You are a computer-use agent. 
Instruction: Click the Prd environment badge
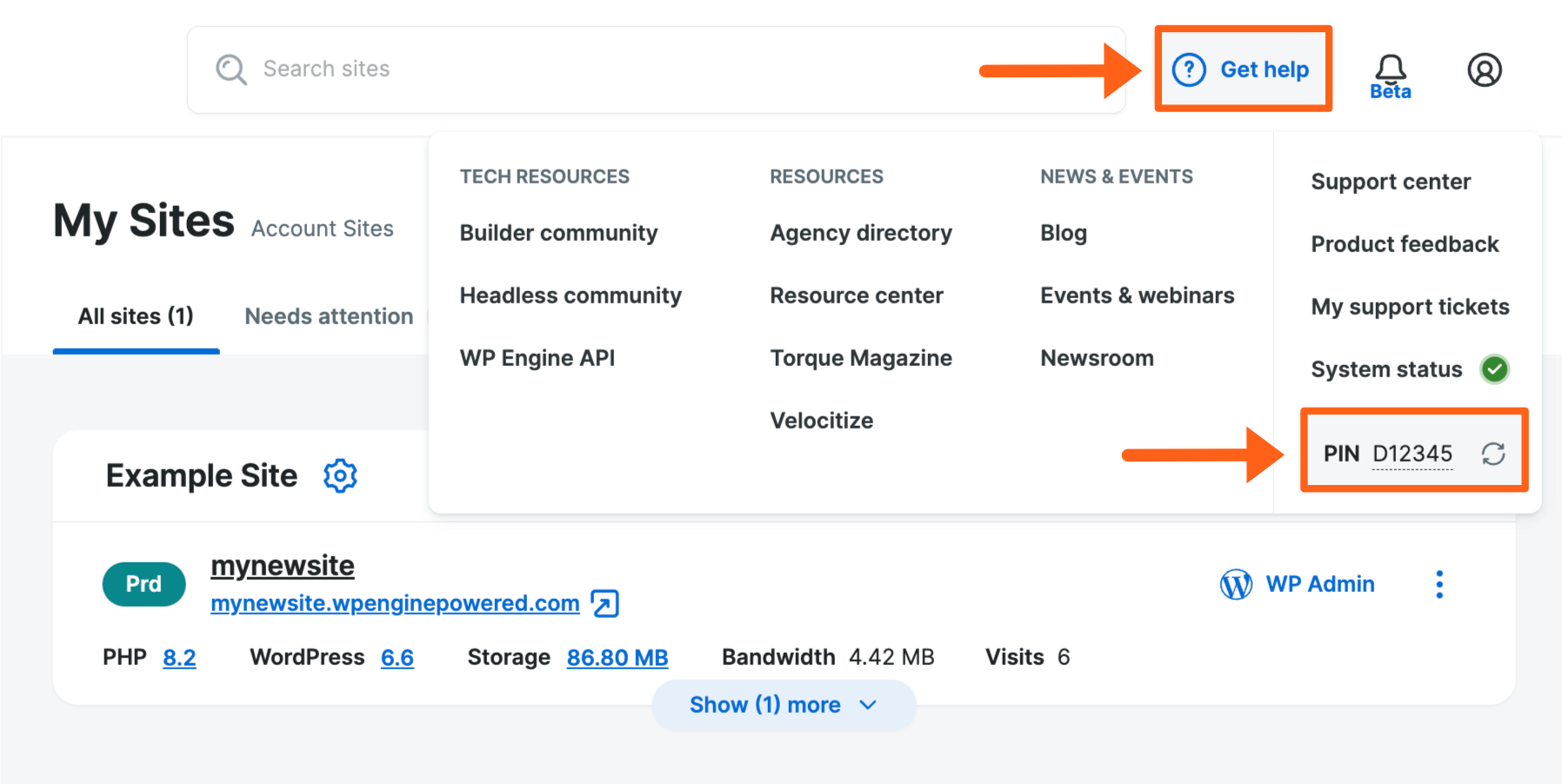point(144,584)
